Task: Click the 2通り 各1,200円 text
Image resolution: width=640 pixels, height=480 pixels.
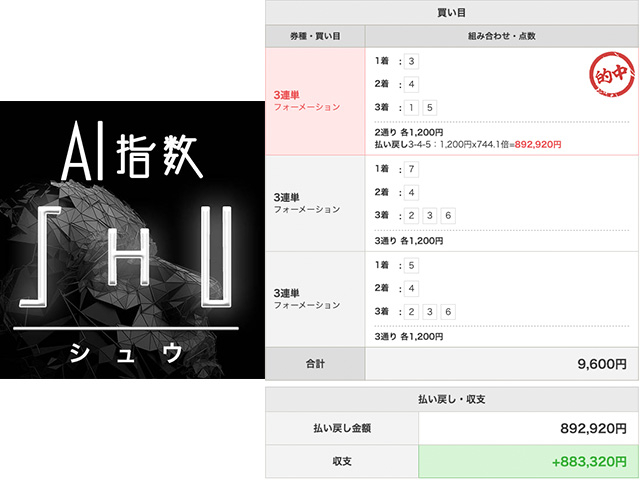Action: click(409, 133)
